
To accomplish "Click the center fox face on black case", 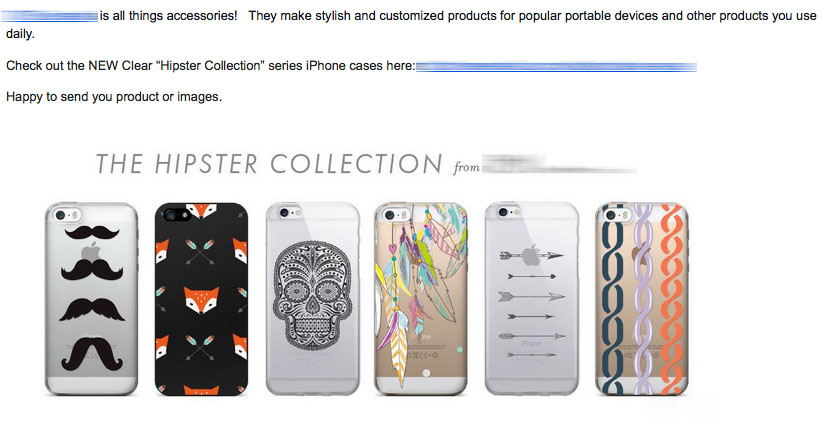I will point(201,299).
